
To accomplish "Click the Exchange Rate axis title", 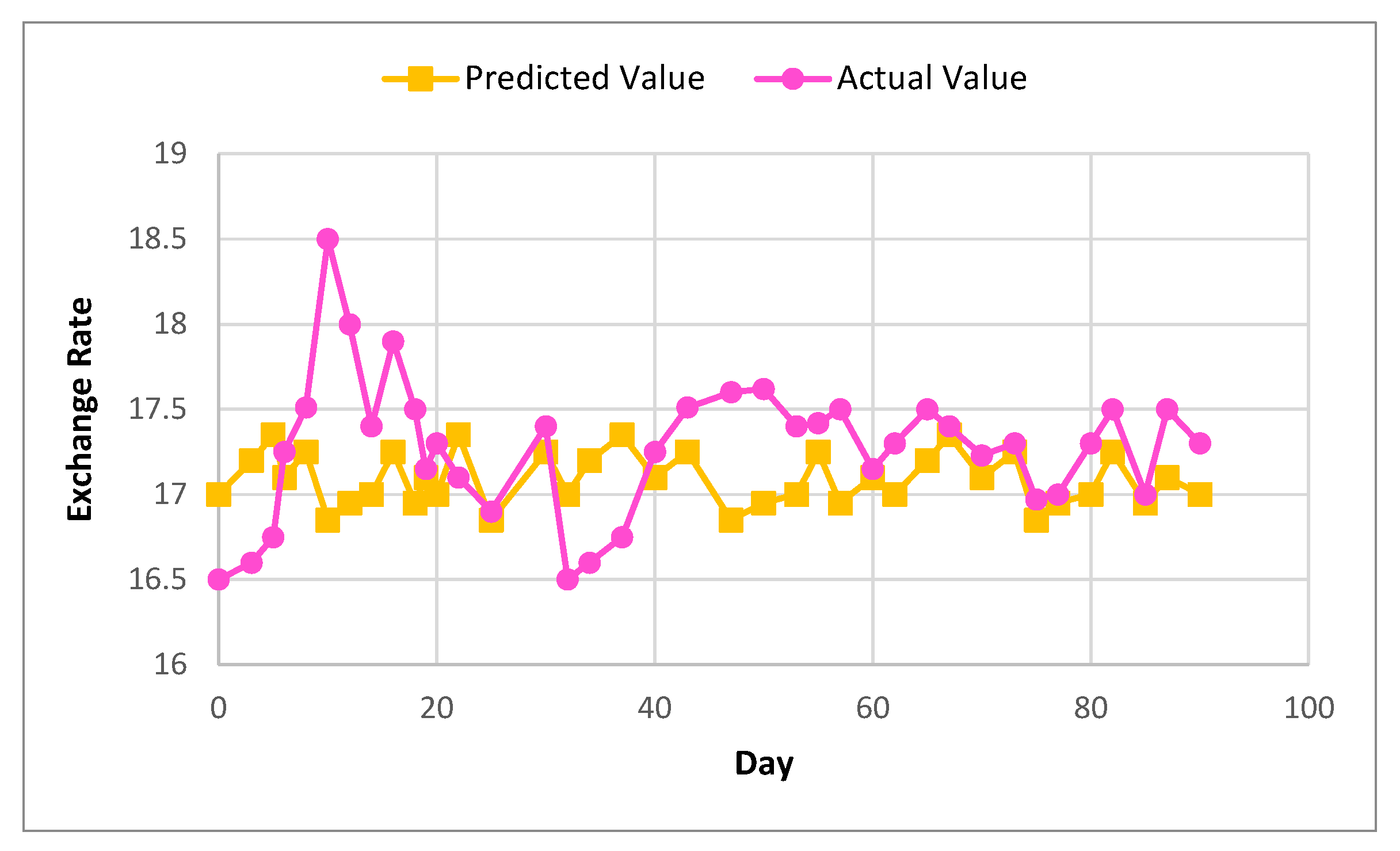I will tap(81, 409).
